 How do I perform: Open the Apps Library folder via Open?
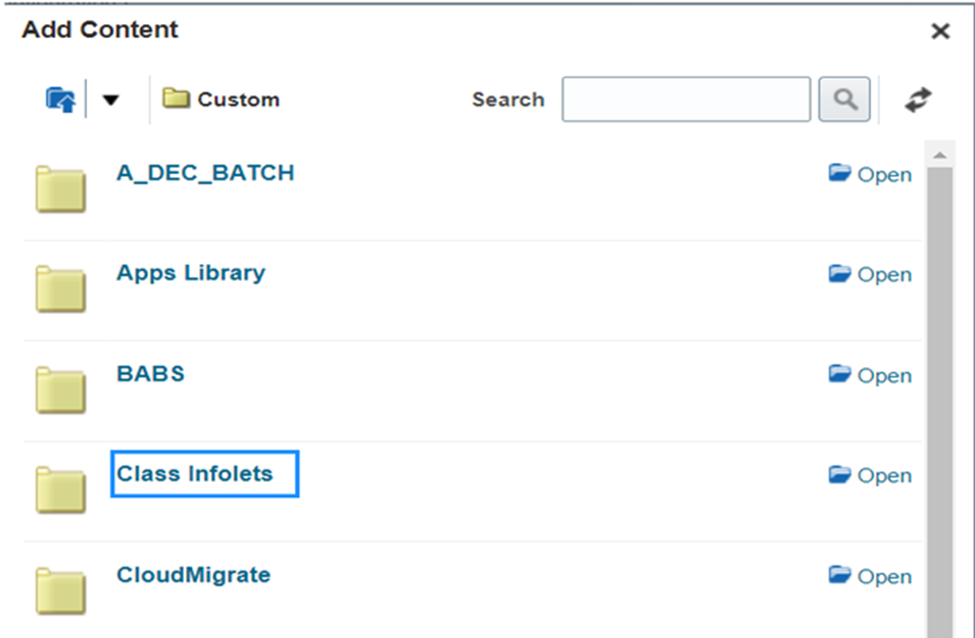[870, 274]
